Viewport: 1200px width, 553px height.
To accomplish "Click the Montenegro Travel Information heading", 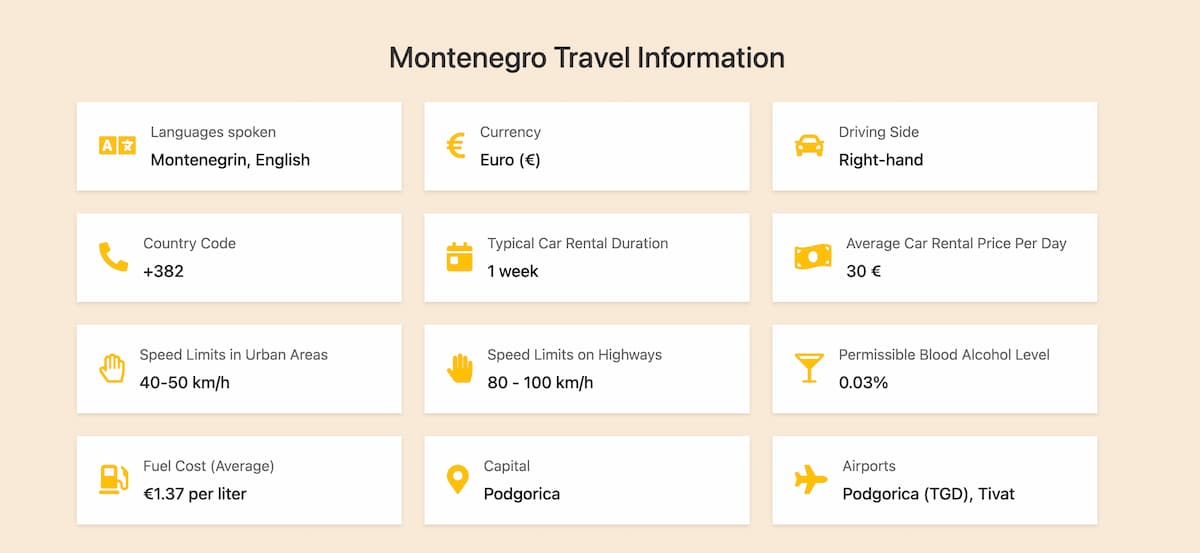I will coord(587,57).
